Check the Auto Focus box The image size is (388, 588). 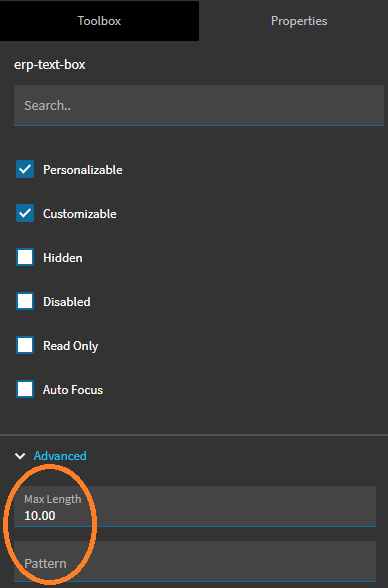coord(25,389)
